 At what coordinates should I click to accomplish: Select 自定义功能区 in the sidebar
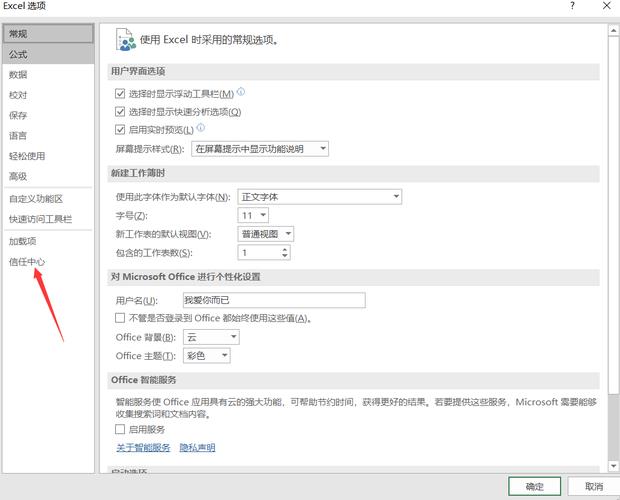(x=36, y=199)
